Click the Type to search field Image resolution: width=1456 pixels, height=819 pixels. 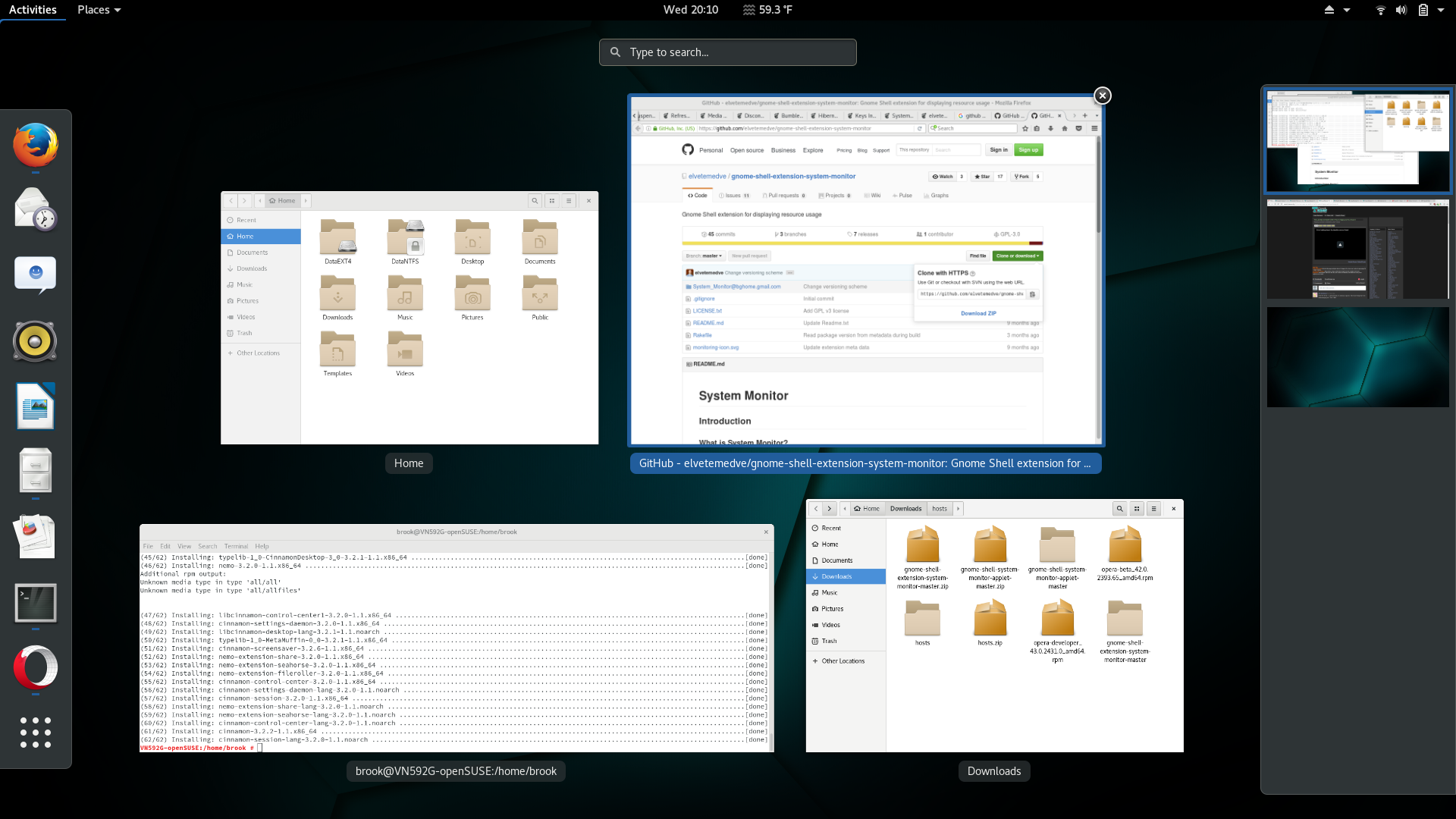pyautogui.click(x=728, y=52)
